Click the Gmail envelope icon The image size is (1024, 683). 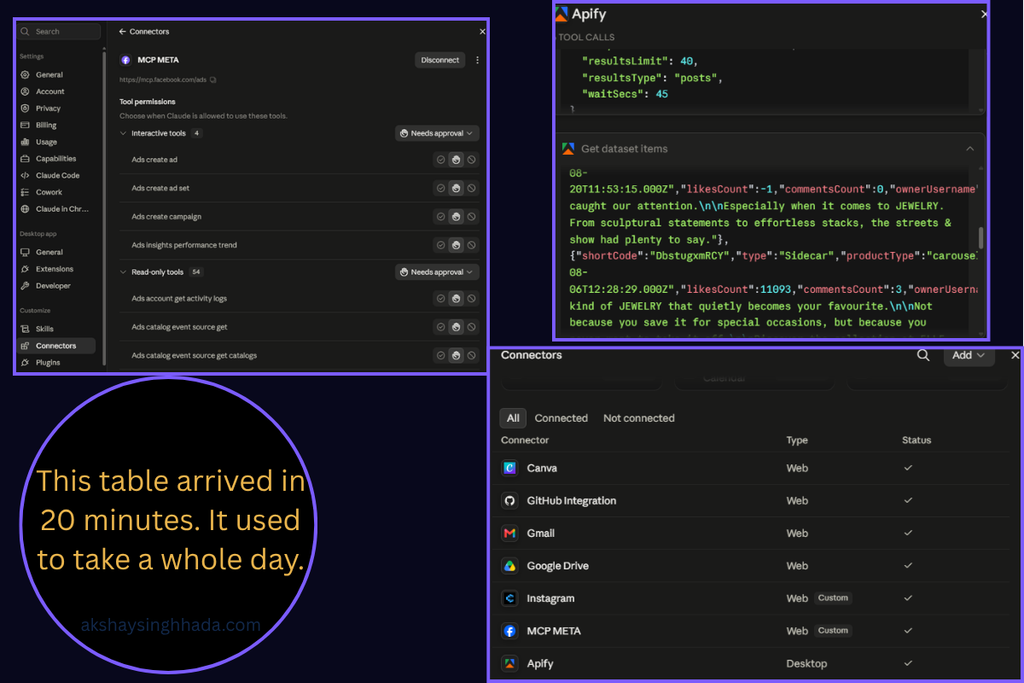[x=510, y=533]
